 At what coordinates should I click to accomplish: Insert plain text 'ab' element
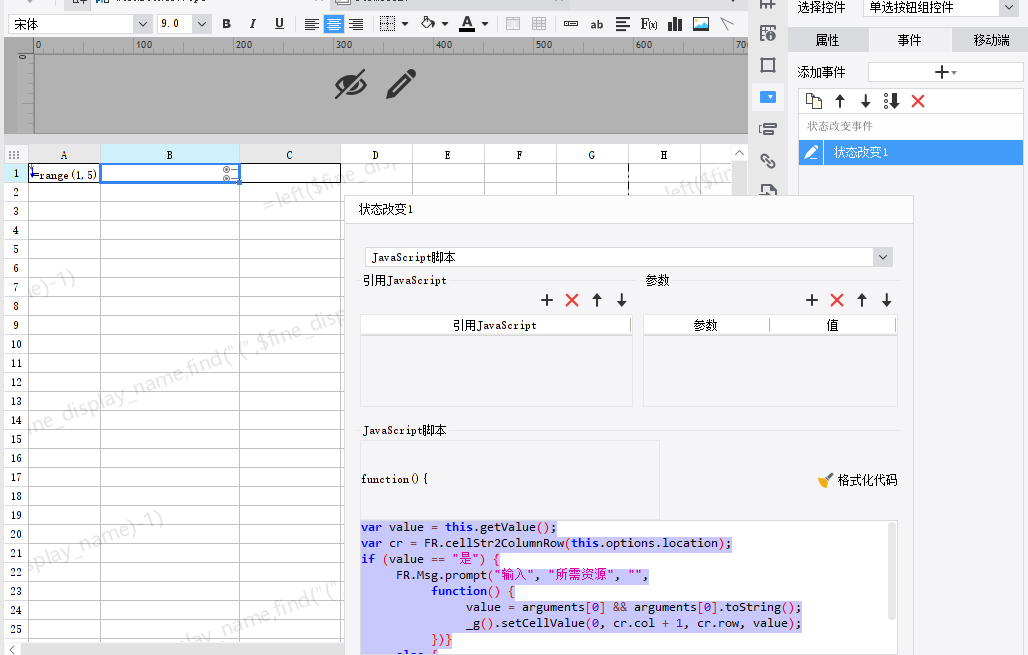(597, 24)
